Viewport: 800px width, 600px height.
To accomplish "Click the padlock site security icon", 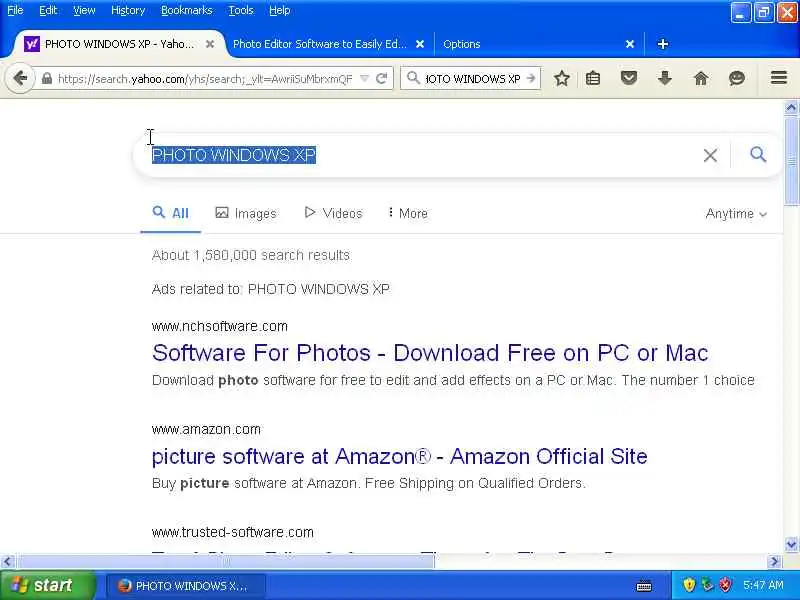I will click(47, 79).
